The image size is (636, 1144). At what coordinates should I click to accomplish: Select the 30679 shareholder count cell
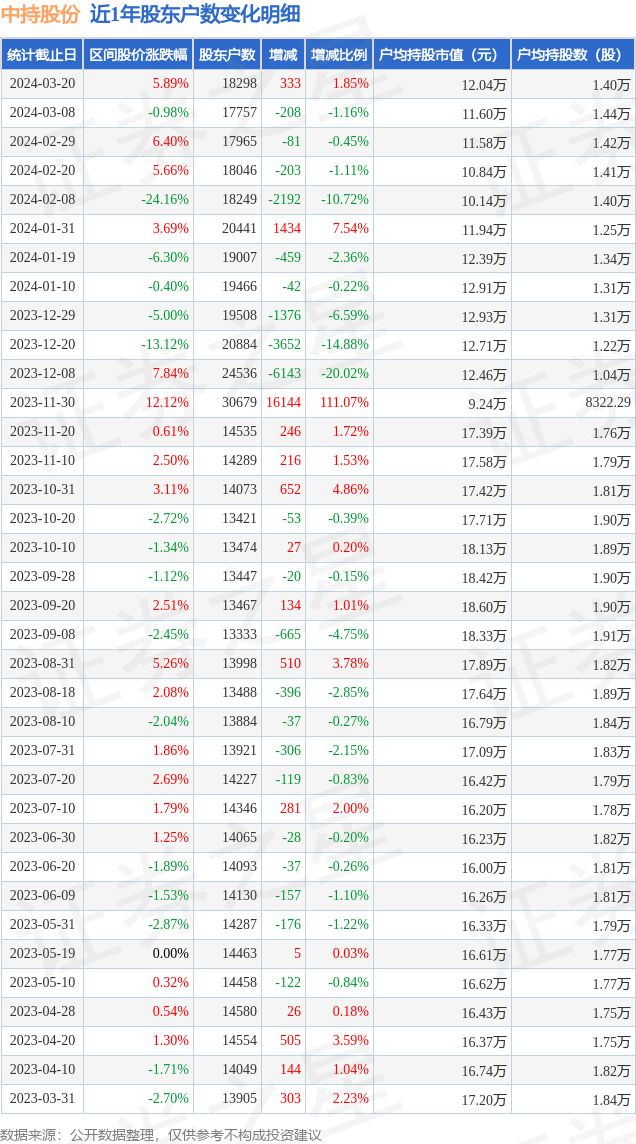click(240, 403)
